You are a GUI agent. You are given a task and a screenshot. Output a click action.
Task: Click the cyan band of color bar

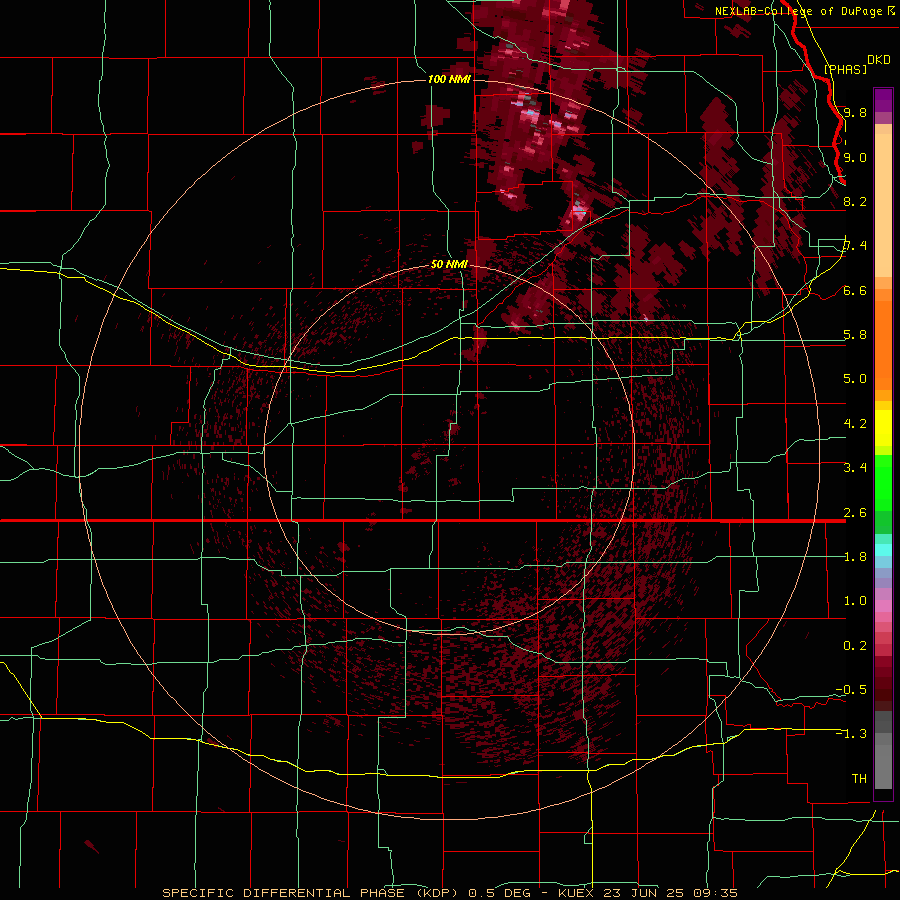883,550
